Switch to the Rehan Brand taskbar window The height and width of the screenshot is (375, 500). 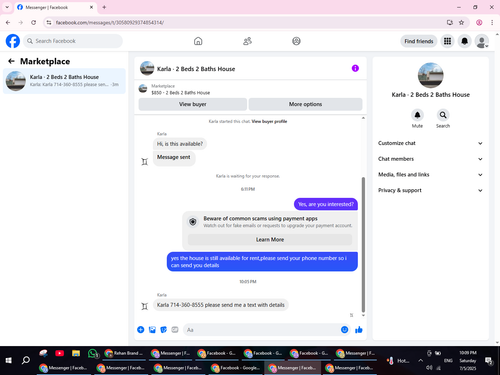click(x=124, y=353)
